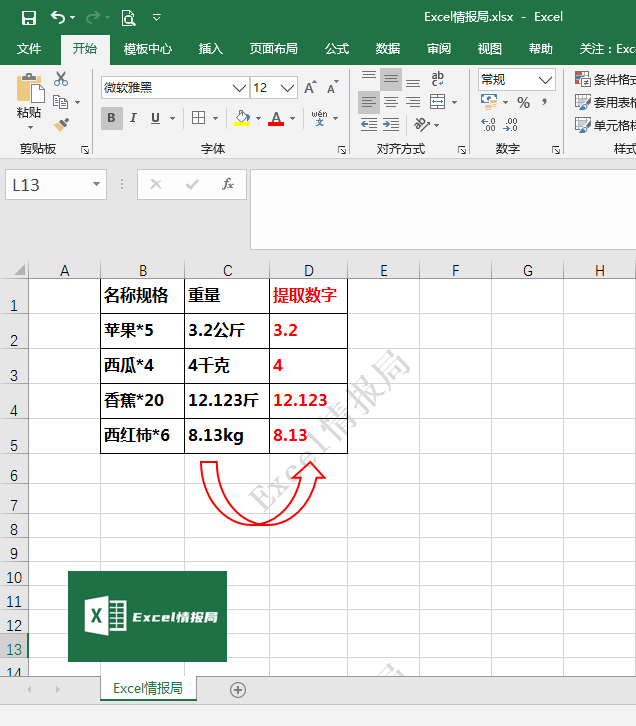
Task: Select the Format Painter brush
Action: click(61, 124)
